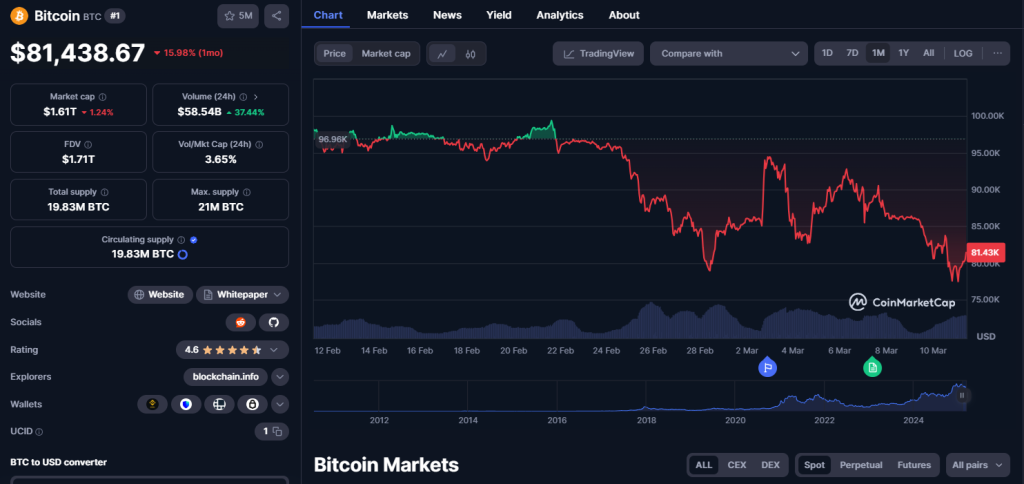1024x484 pixels.
Task: Open the GitHub social link
Action: click(x=274, y=322)
